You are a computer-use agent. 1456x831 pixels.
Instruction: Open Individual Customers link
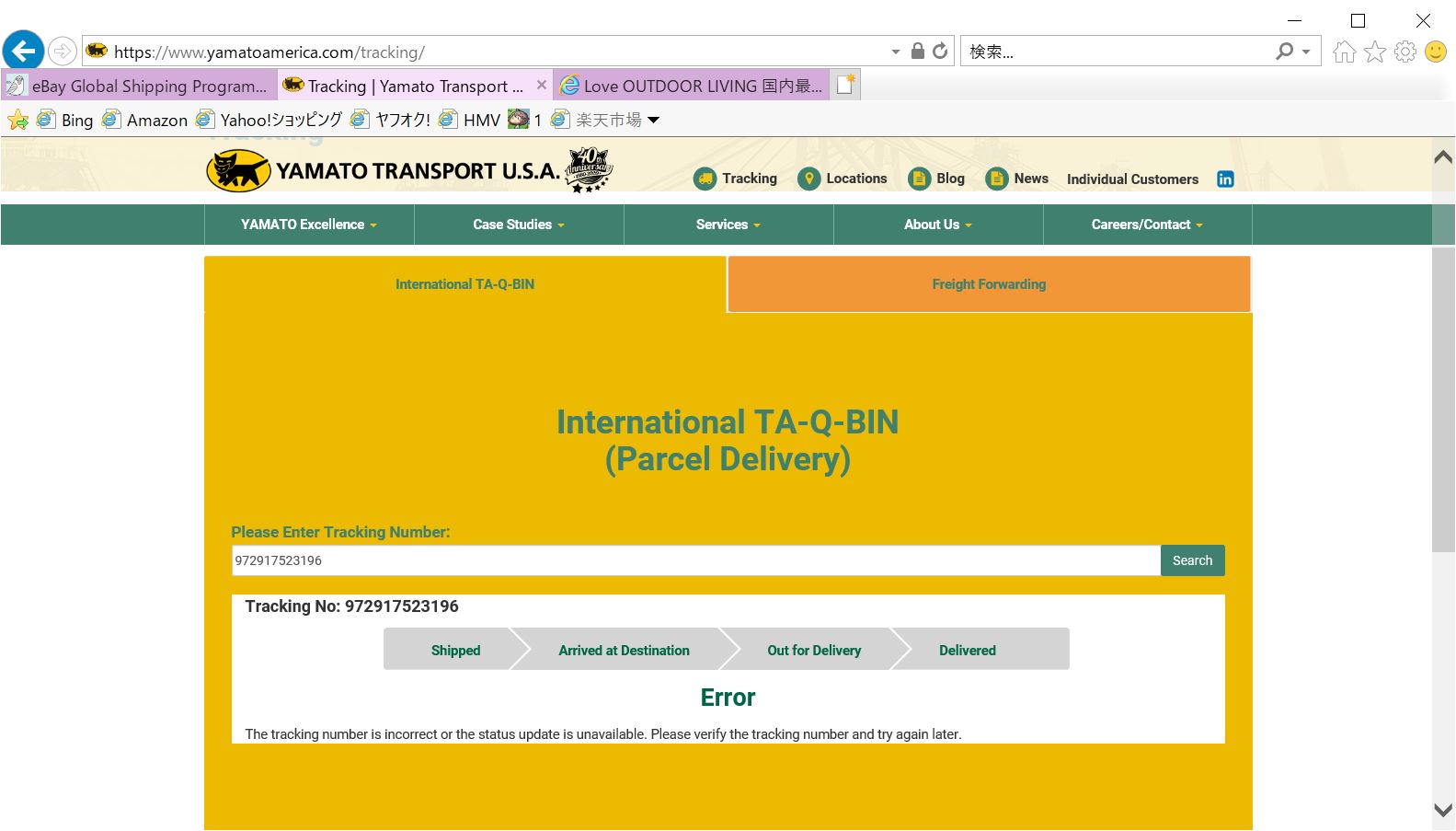1132,179
